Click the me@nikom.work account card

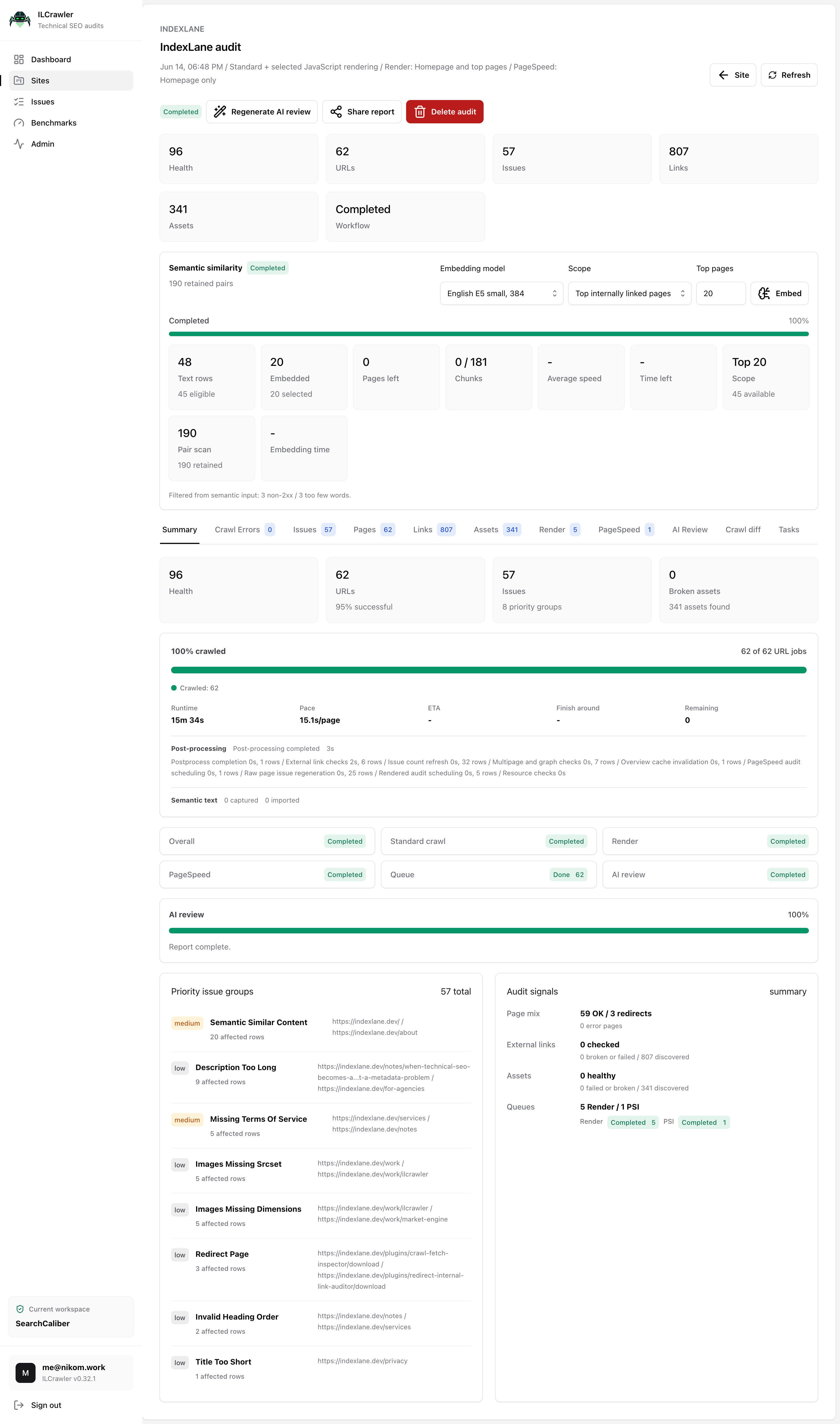click(71, 1373)
